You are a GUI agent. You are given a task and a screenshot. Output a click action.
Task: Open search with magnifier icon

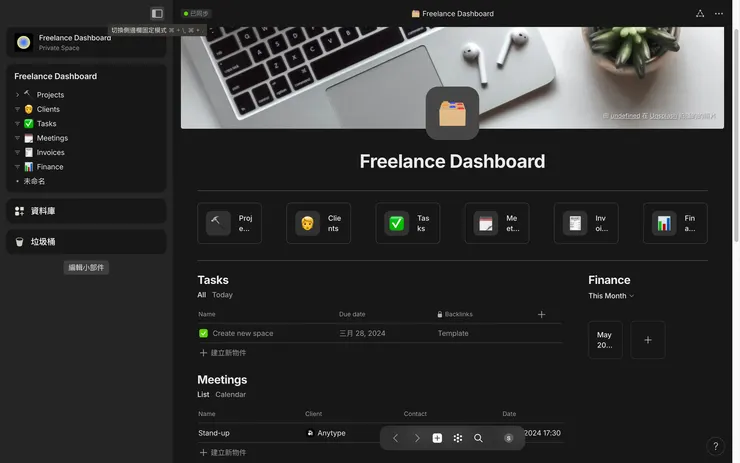coord(478,438)
